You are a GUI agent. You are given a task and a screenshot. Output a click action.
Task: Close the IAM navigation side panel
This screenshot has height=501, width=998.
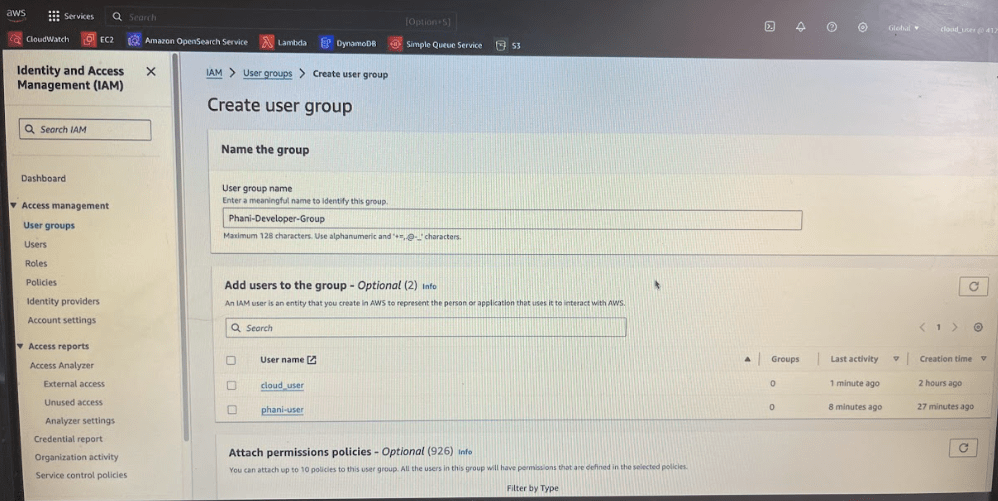tap(151, 71)
